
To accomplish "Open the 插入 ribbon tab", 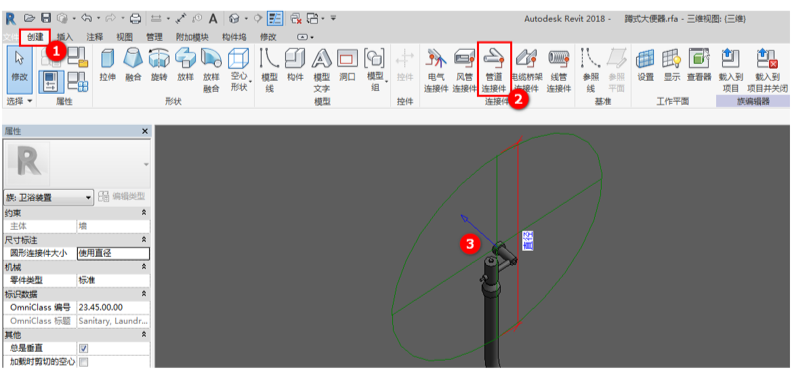I will tap(65, 37).
